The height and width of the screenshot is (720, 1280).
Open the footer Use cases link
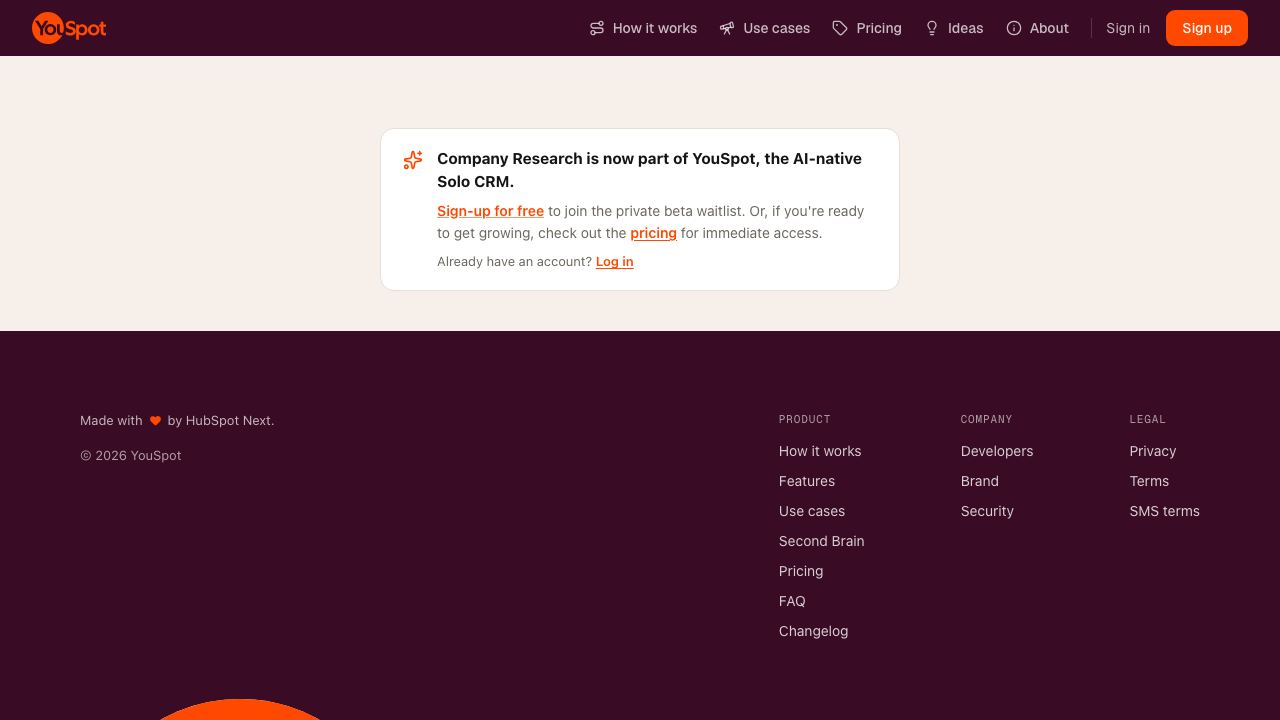(812, 511)
